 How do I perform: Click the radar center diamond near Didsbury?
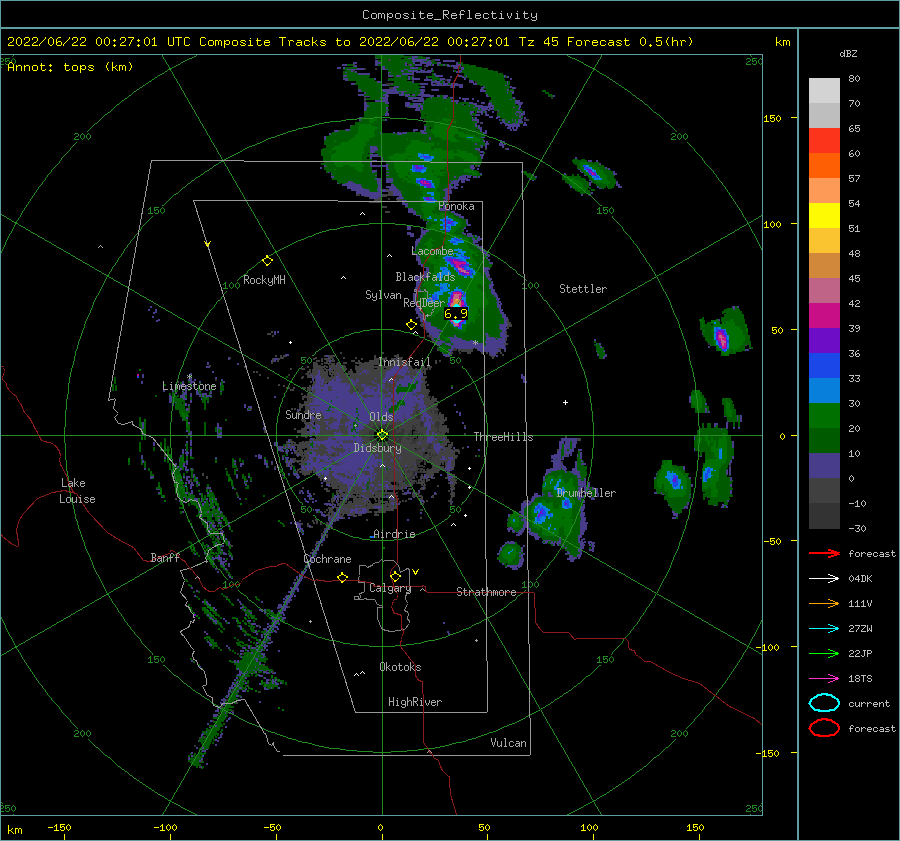click(382, 435)
